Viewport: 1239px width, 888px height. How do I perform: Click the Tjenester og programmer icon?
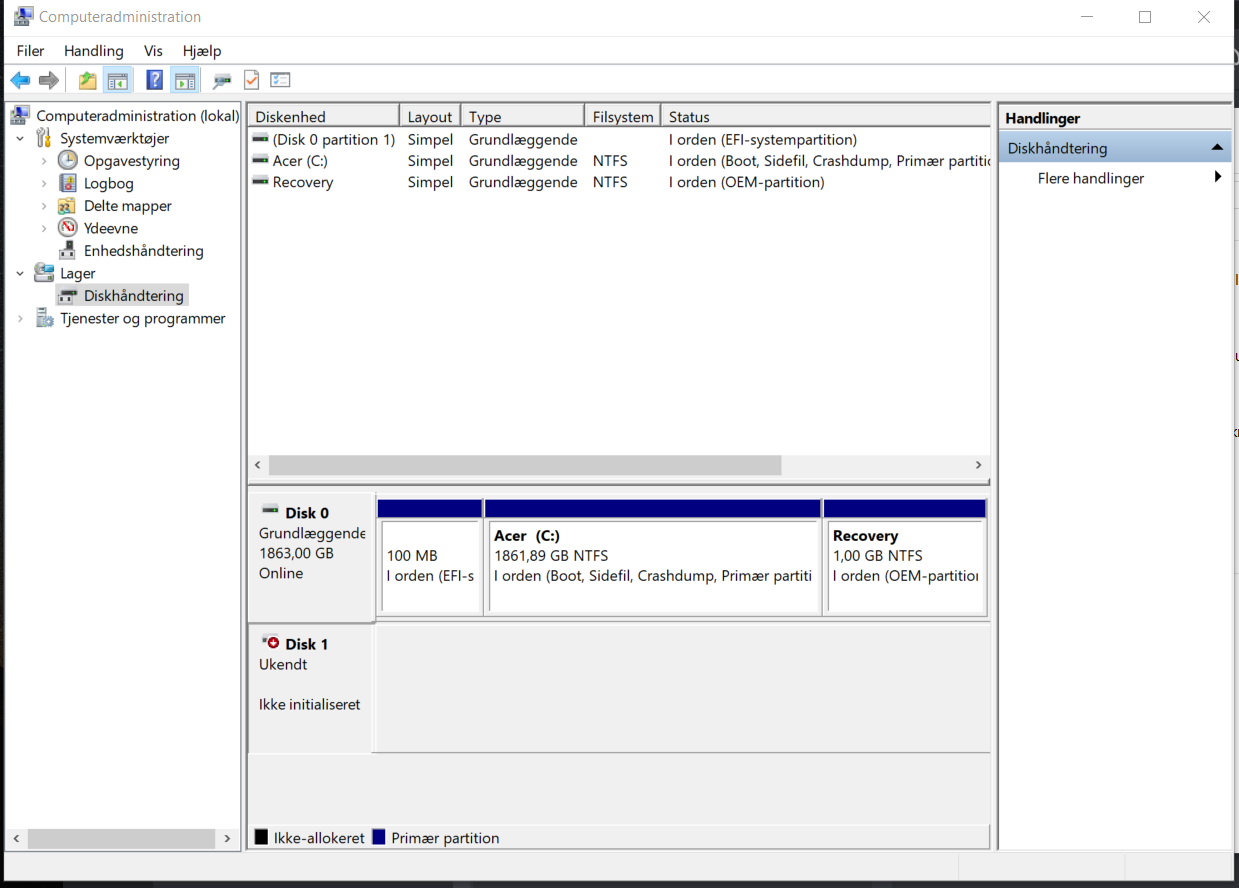44,318
